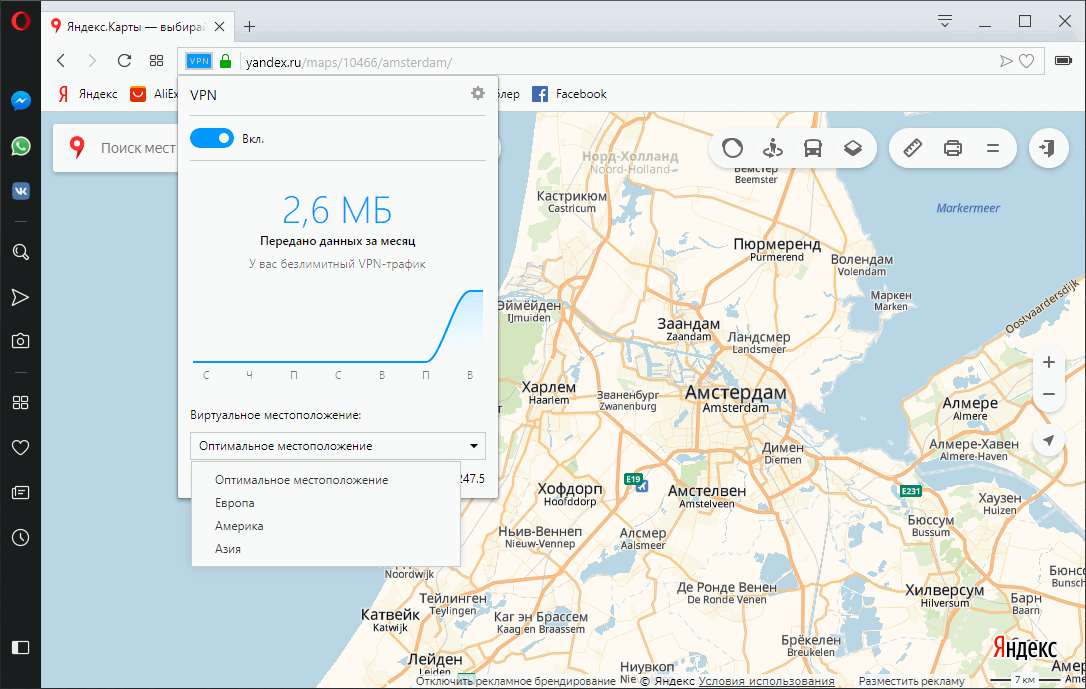Screen dimensions: 1086x689
Task: Close the Яндекс.Карты tab
Action: tap(220, 27)
